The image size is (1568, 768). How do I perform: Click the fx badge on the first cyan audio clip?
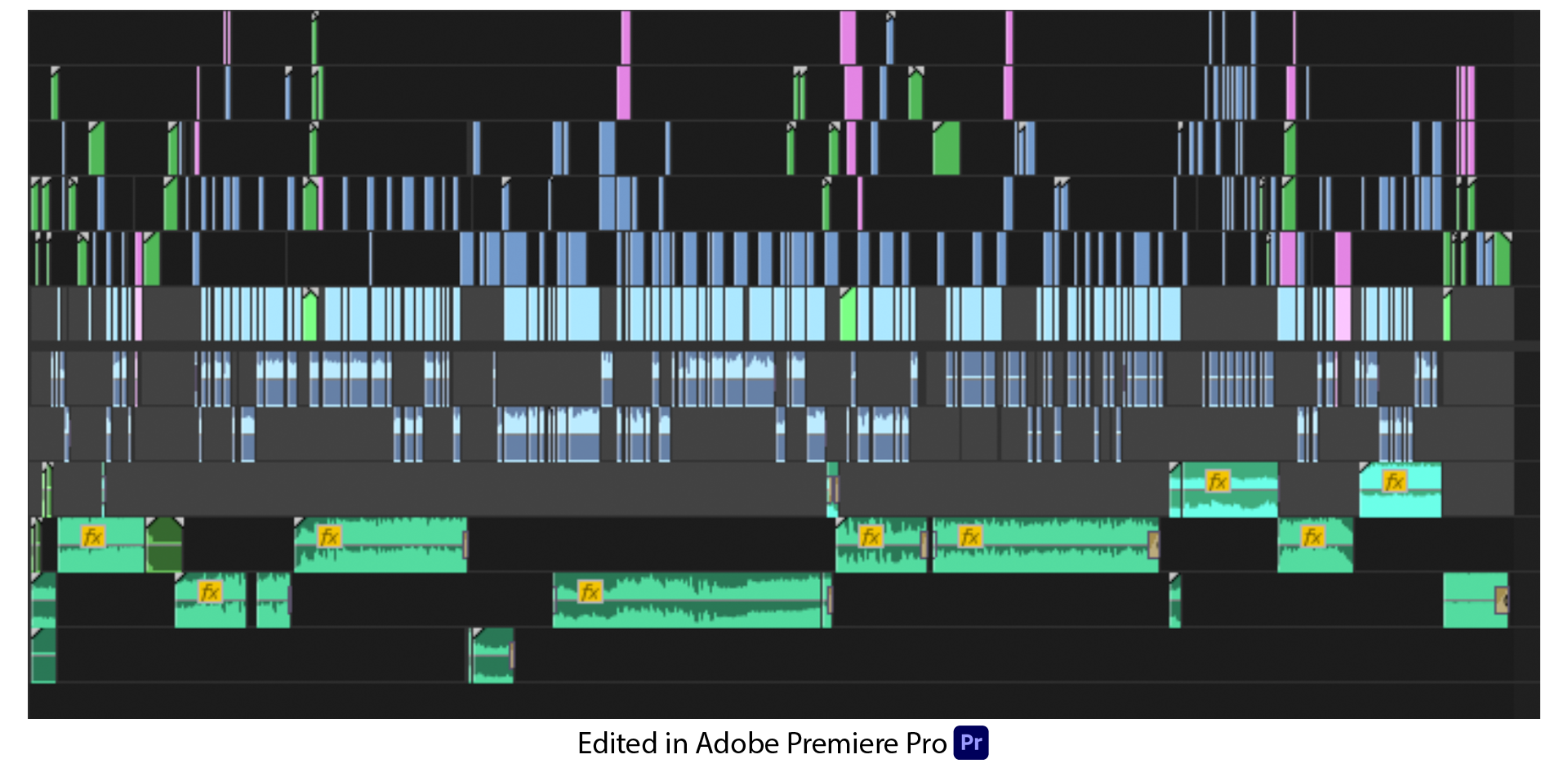[x=1218, y=481]
